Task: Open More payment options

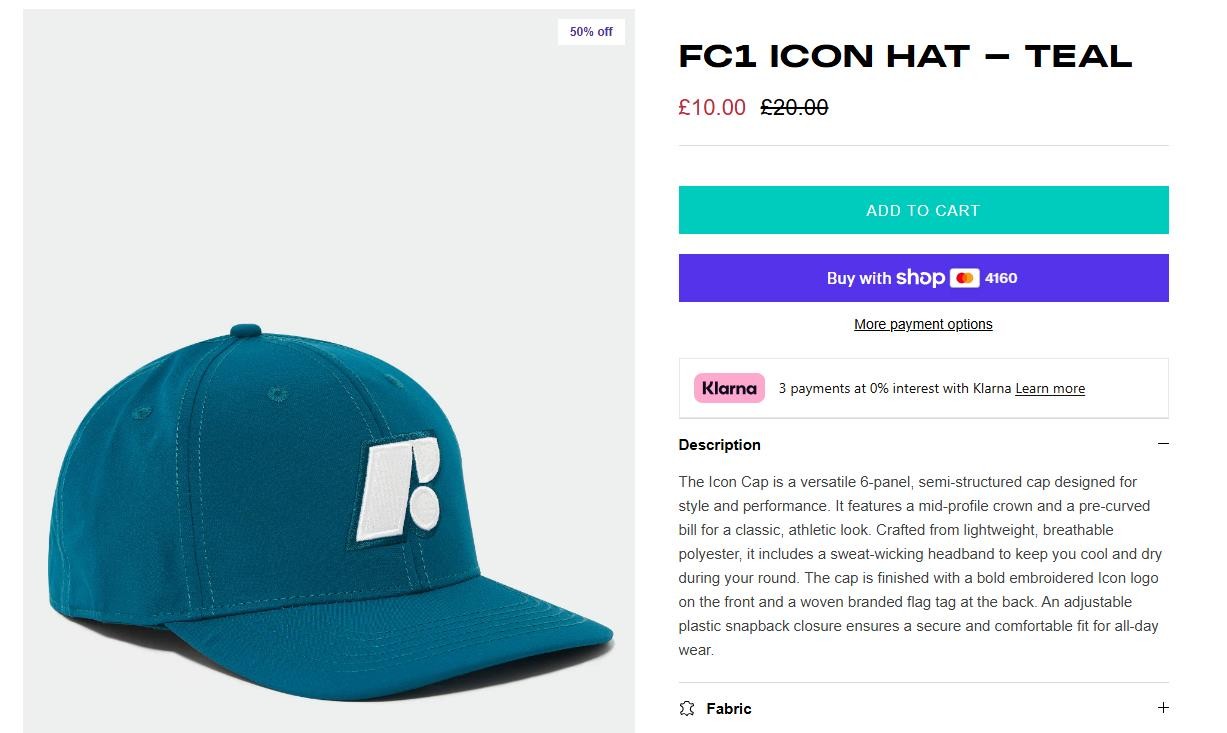Action: tap(923, 324)
